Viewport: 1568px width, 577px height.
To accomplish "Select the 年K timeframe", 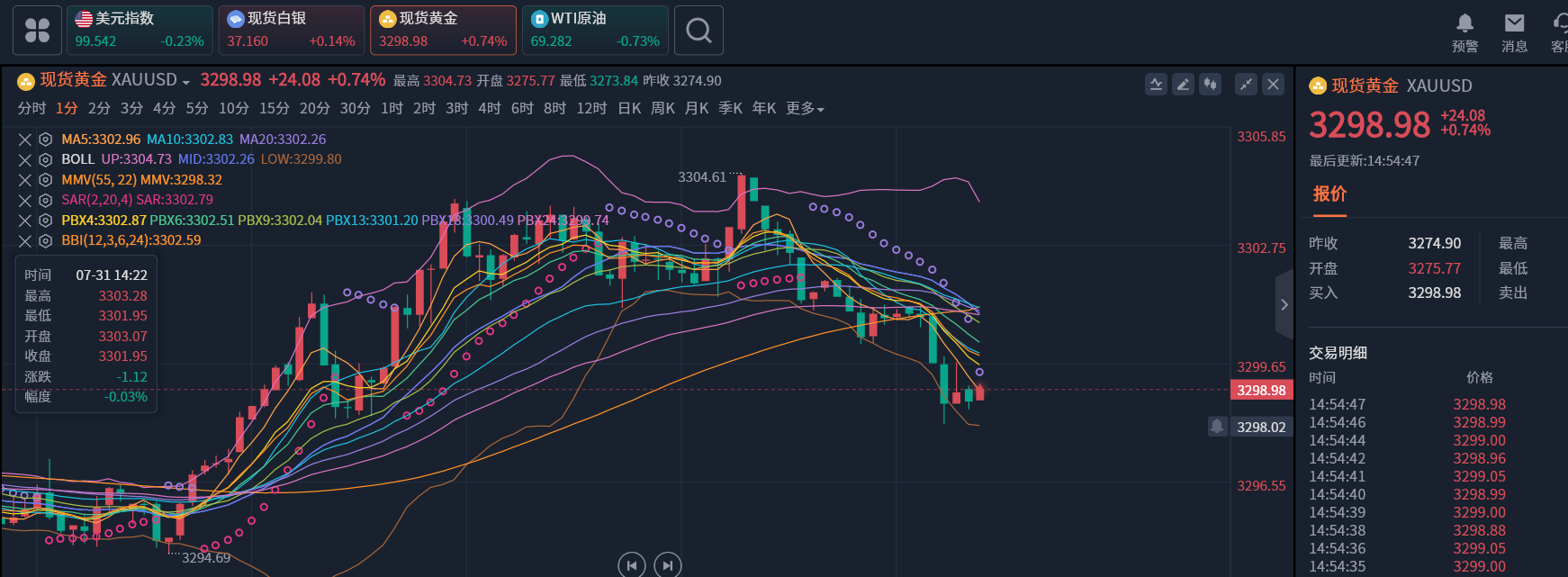I will click(x=764, y=108).
